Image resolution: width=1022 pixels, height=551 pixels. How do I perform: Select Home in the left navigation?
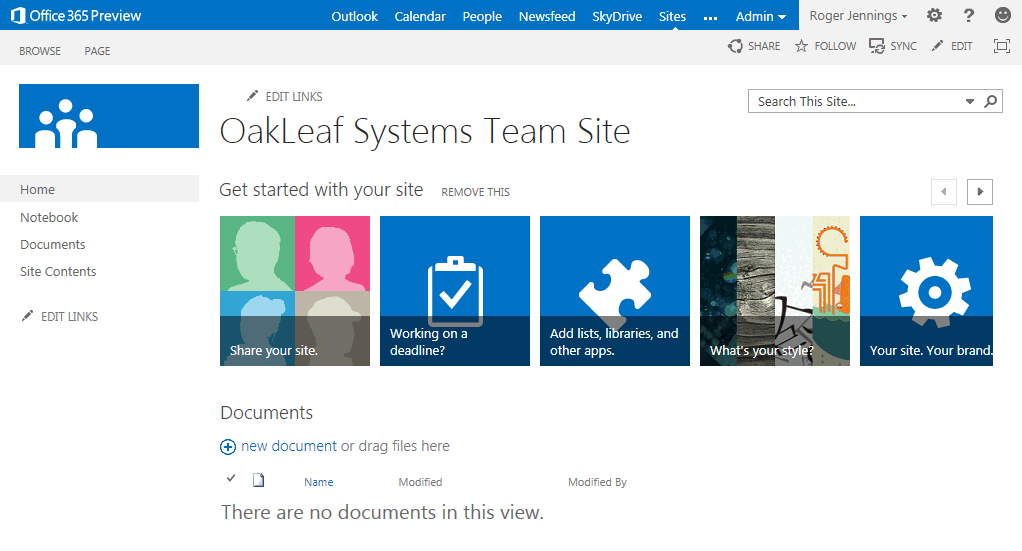99,189
